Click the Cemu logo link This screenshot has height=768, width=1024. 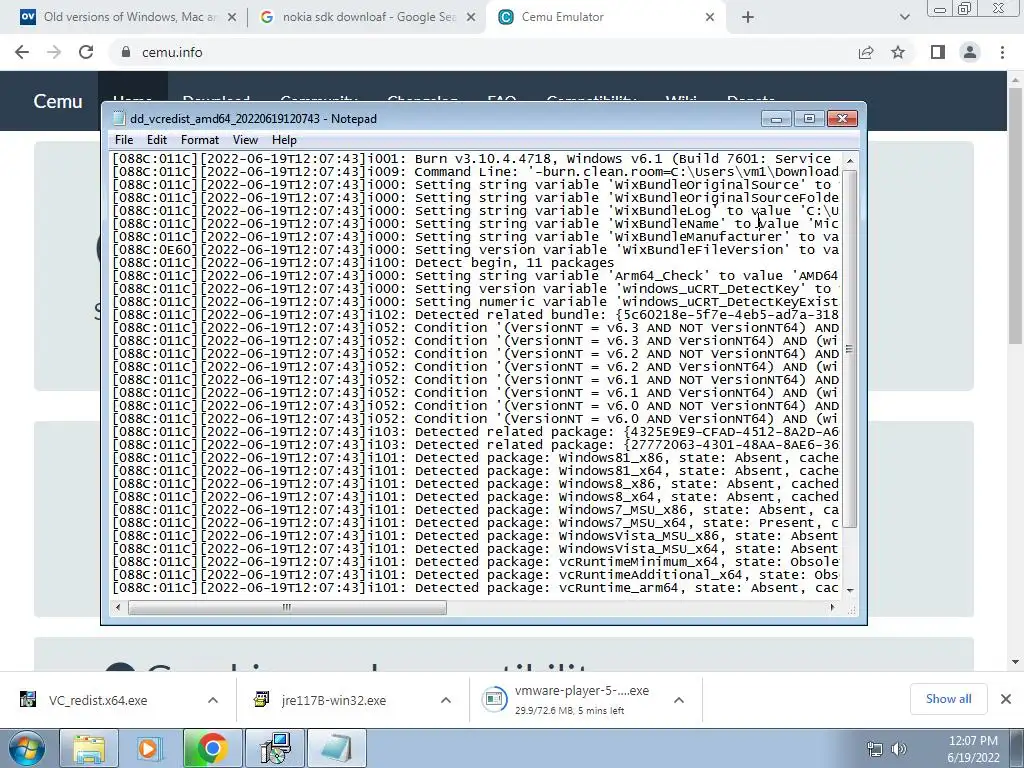58,101
